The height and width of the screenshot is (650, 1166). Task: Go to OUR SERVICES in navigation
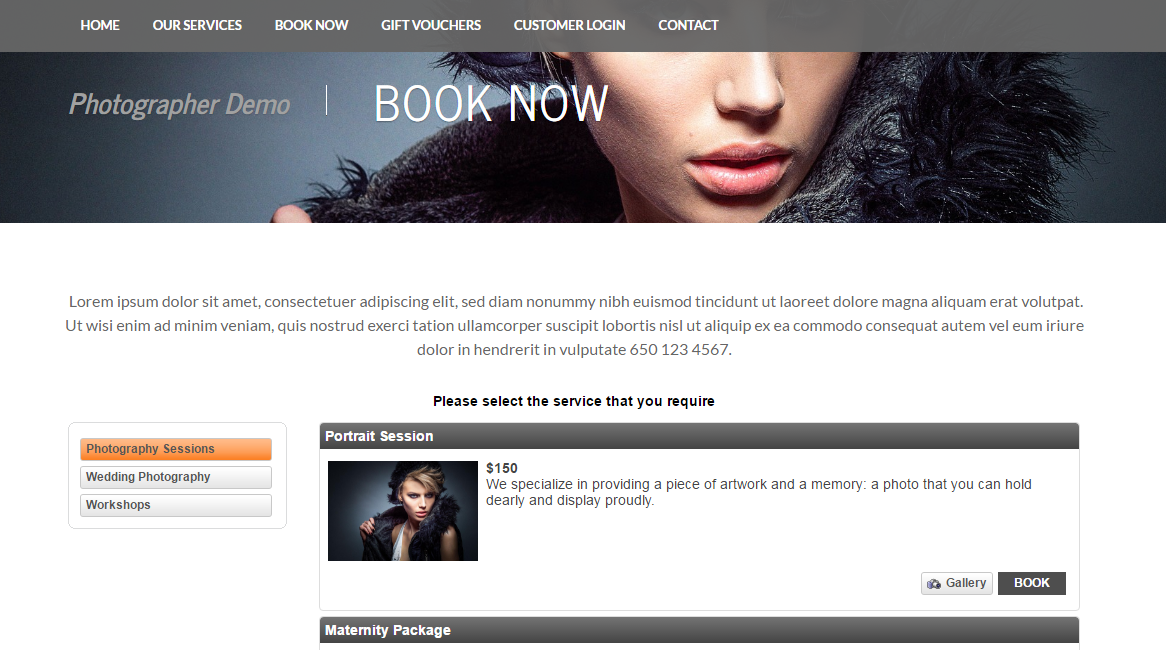click(197, 25)
